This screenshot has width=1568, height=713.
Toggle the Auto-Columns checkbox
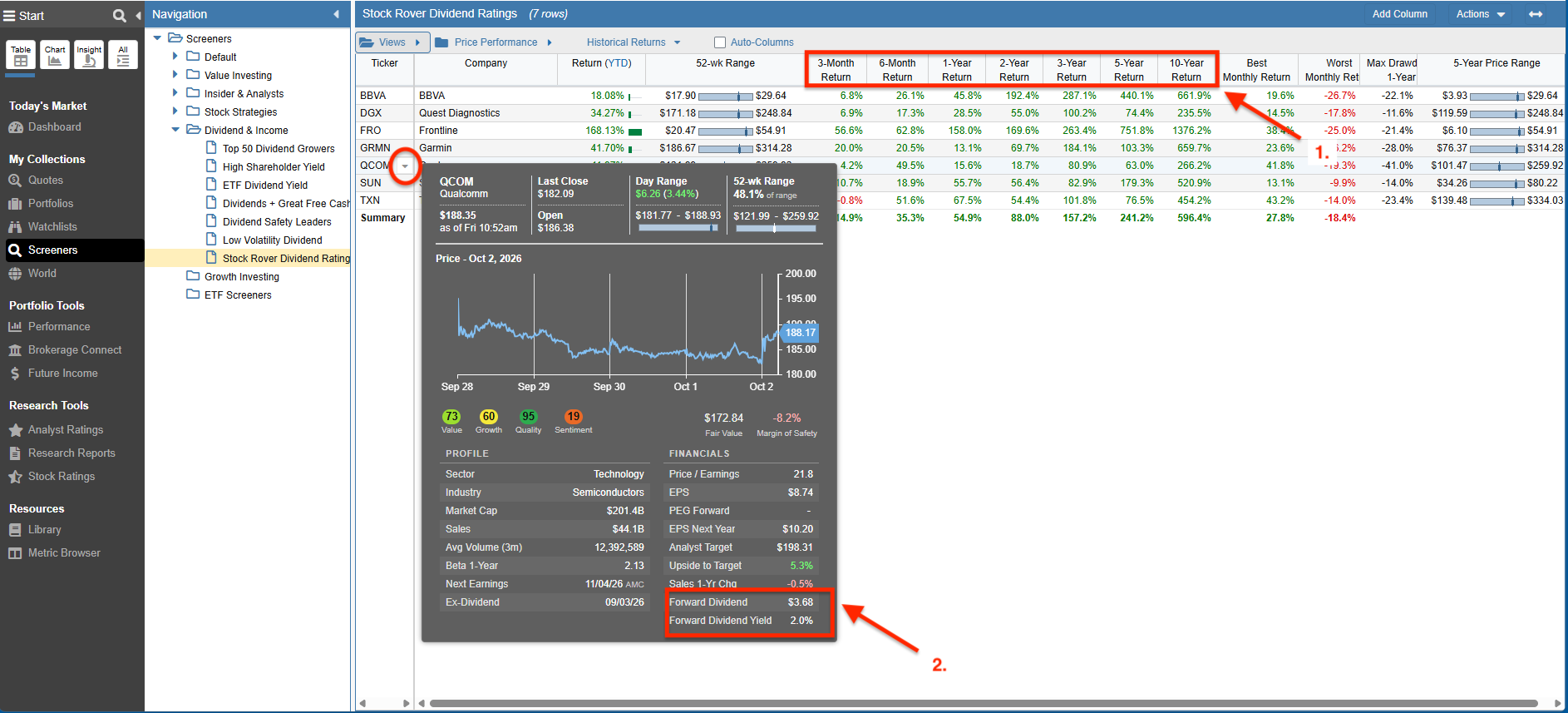720,42
